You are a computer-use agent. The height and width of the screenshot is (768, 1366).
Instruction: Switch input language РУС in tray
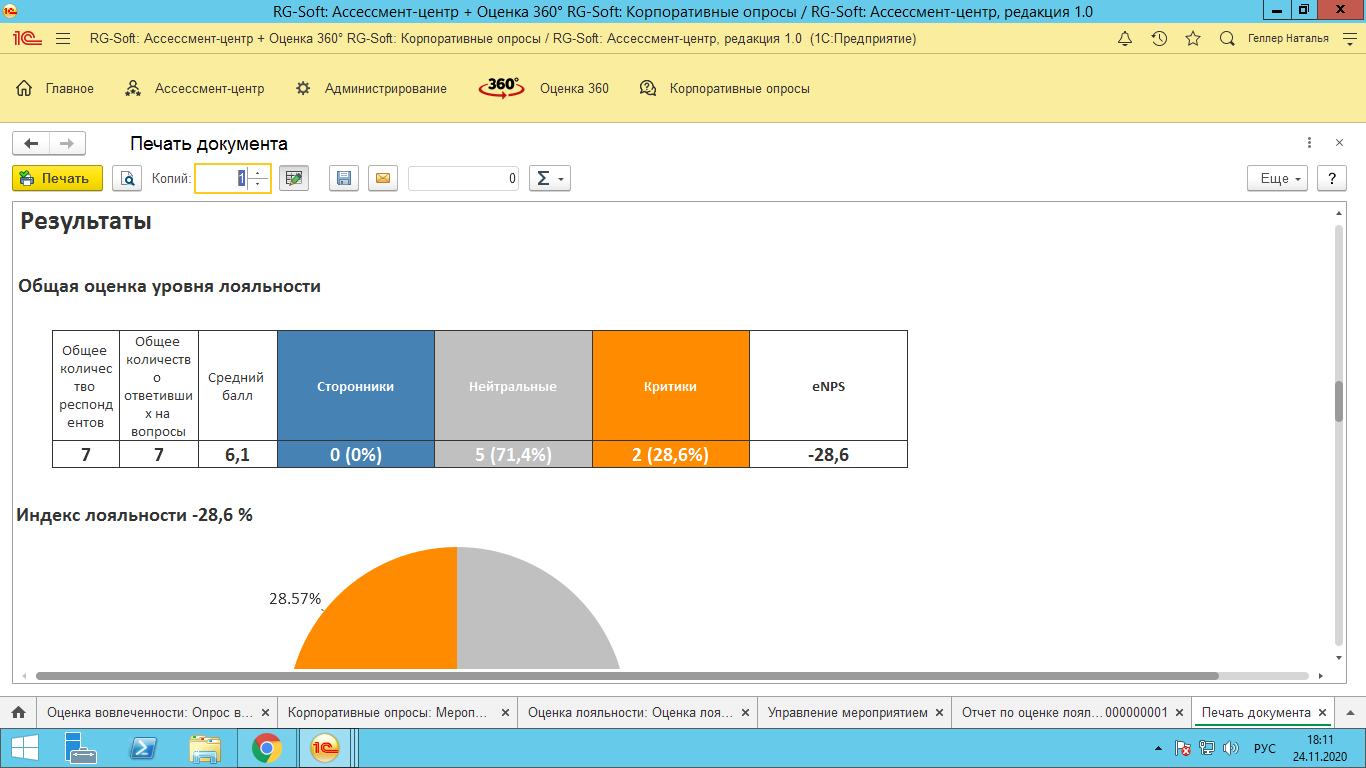point(1265,748)
